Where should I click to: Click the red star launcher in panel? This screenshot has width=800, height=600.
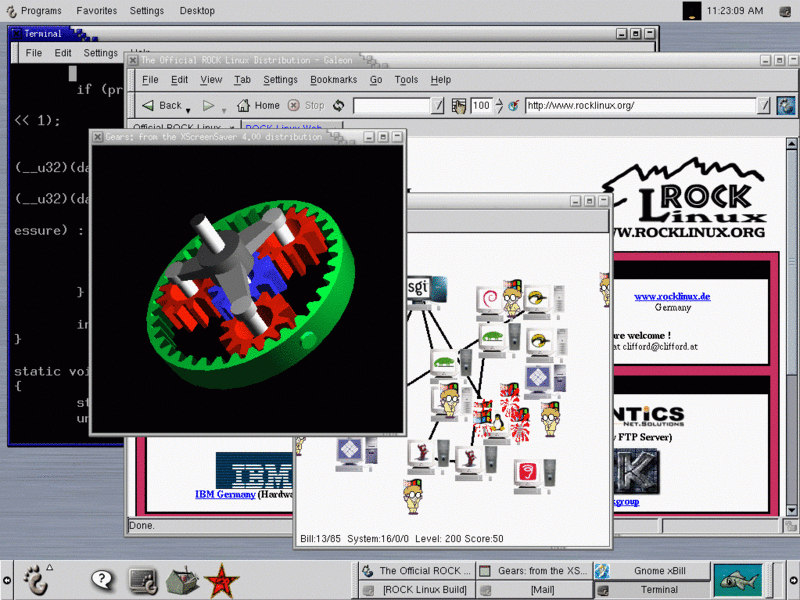pos(221,581)
